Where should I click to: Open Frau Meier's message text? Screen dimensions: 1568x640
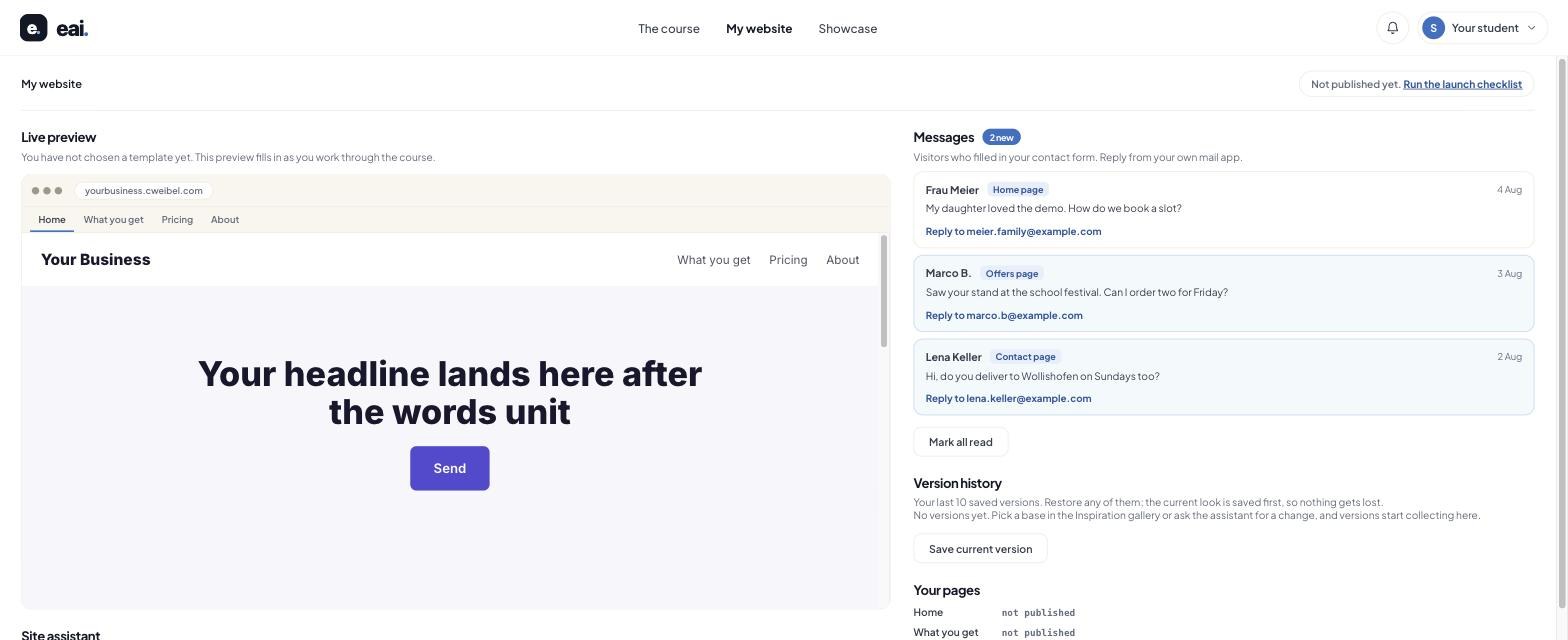tap(1054, 209)
